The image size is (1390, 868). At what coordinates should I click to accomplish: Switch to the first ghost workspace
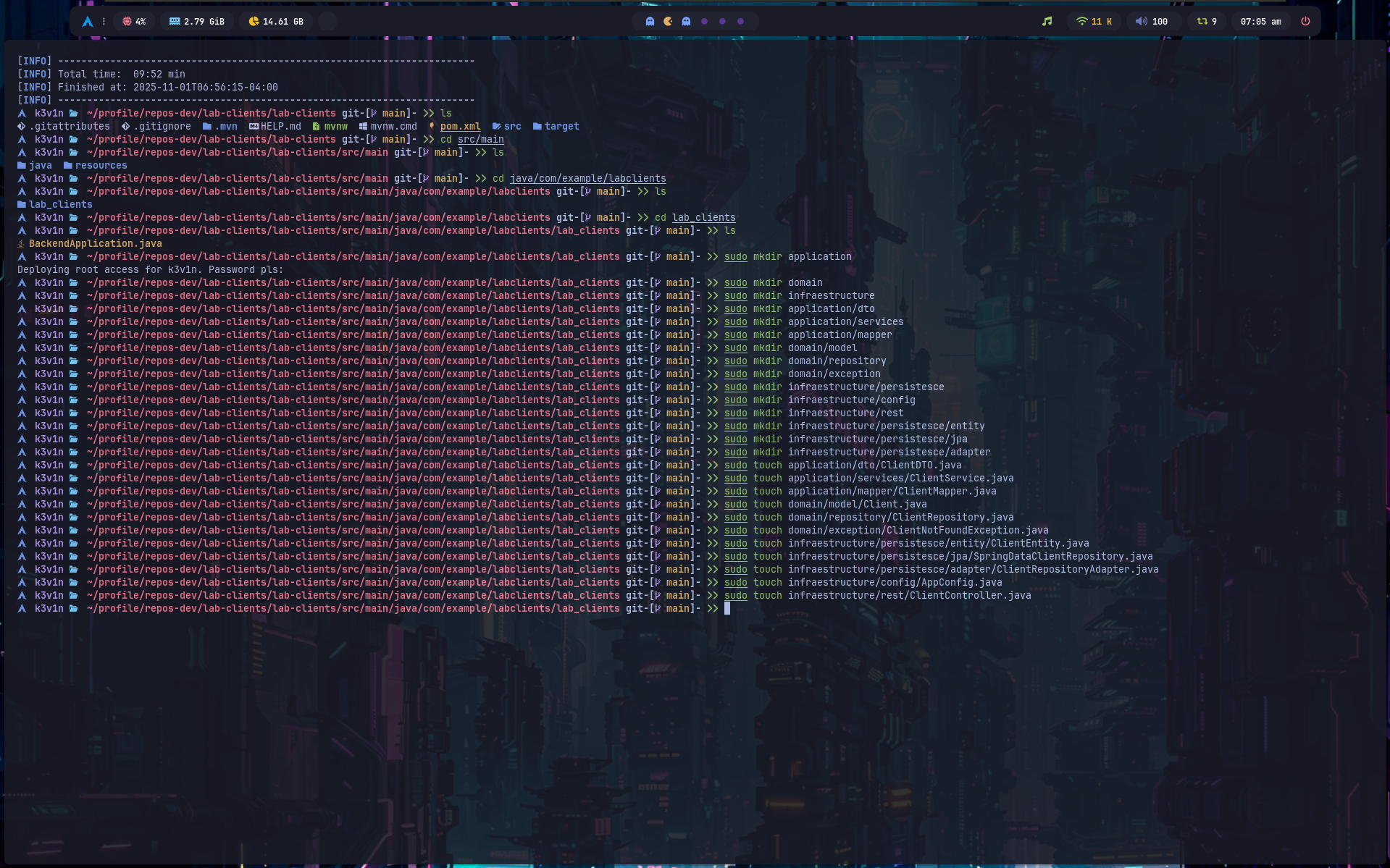pyautogui.click(x=650, y=22)
